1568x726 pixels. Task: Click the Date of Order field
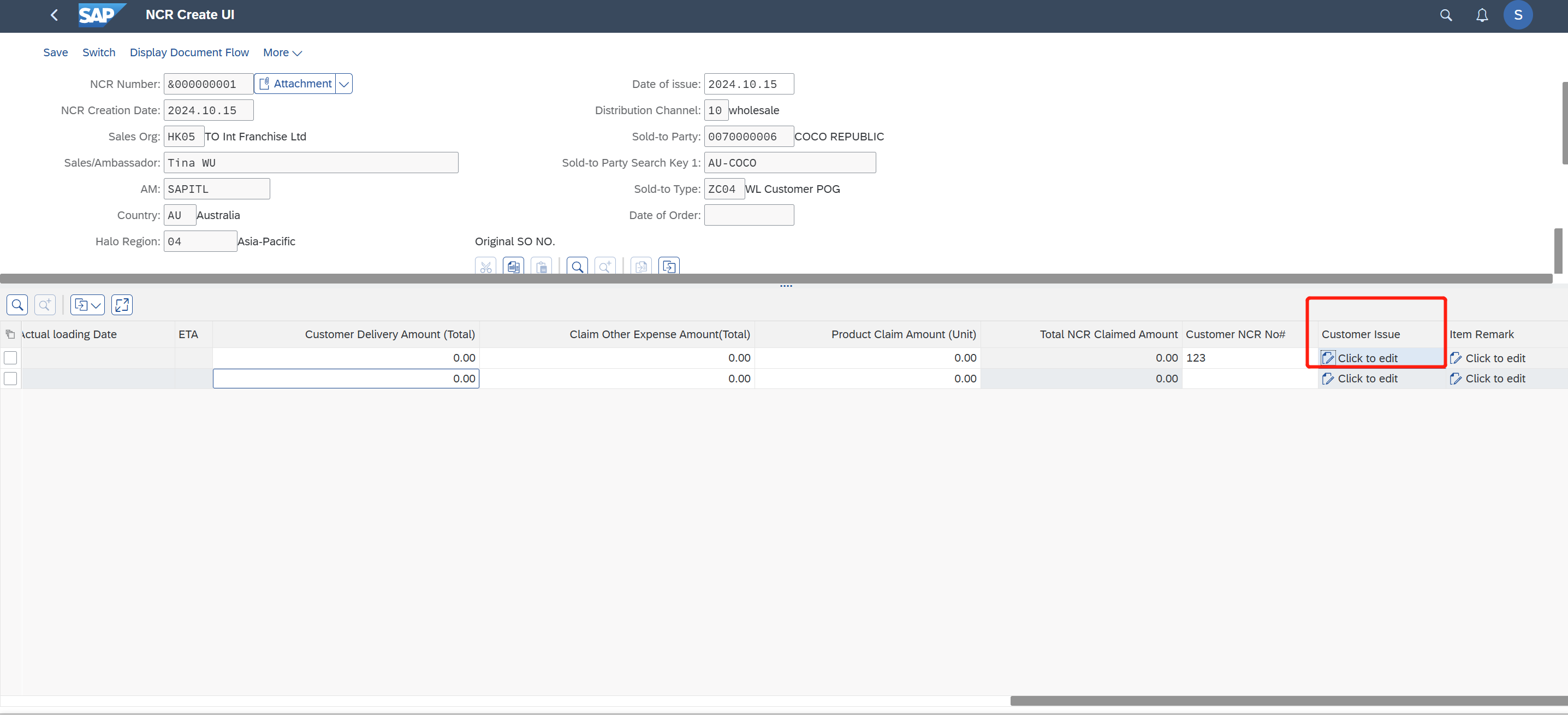click(x=748, y=215)
